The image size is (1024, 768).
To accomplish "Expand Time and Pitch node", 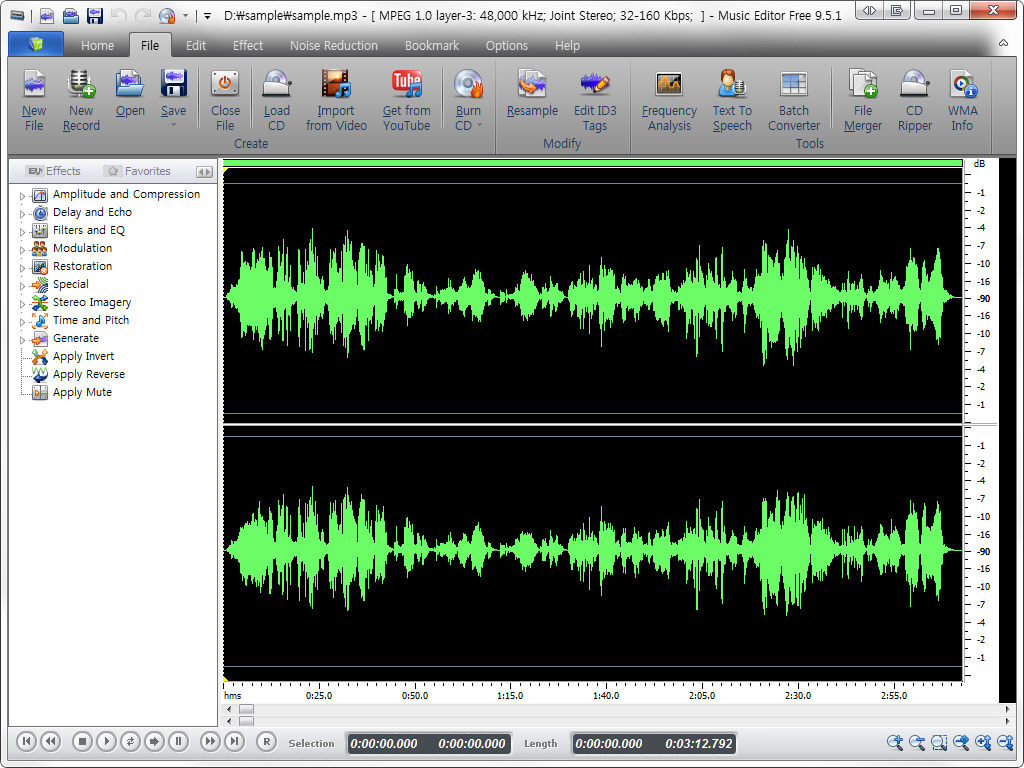I will coord(22,322).
